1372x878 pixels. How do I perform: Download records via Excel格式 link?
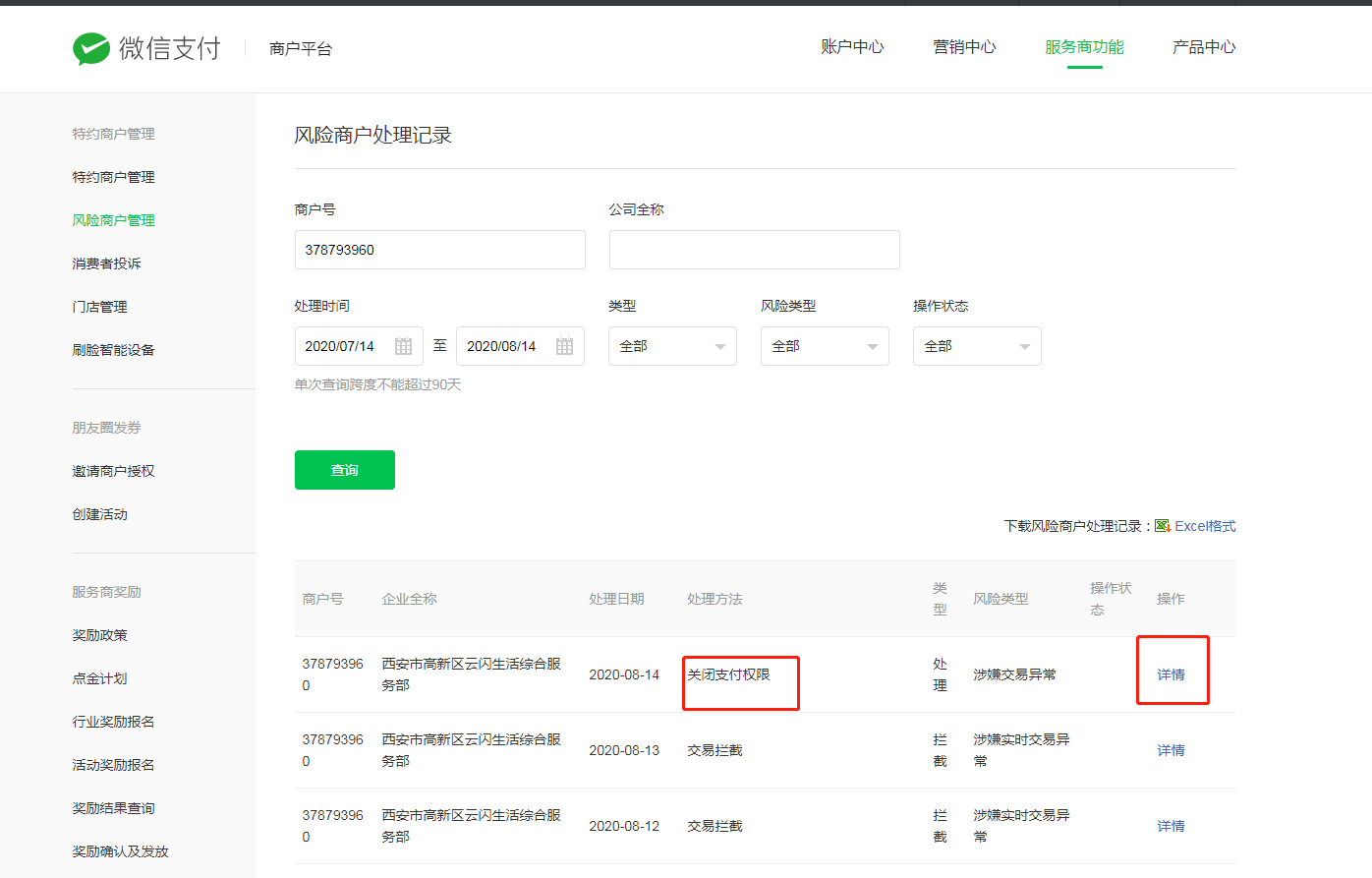(x=1205, y=526)
